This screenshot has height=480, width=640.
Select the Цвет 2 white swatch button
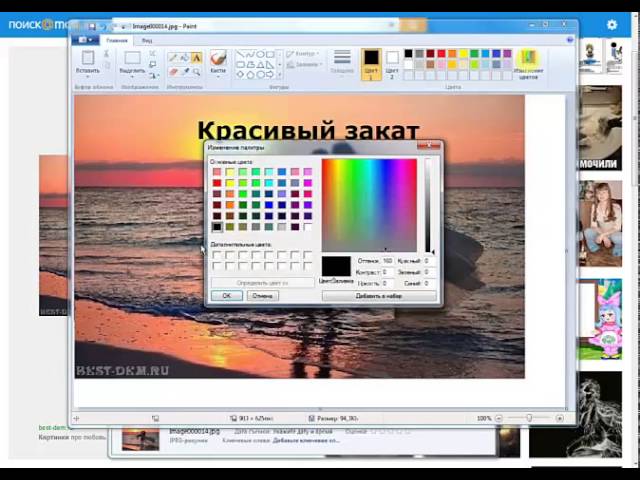(392, 64)
